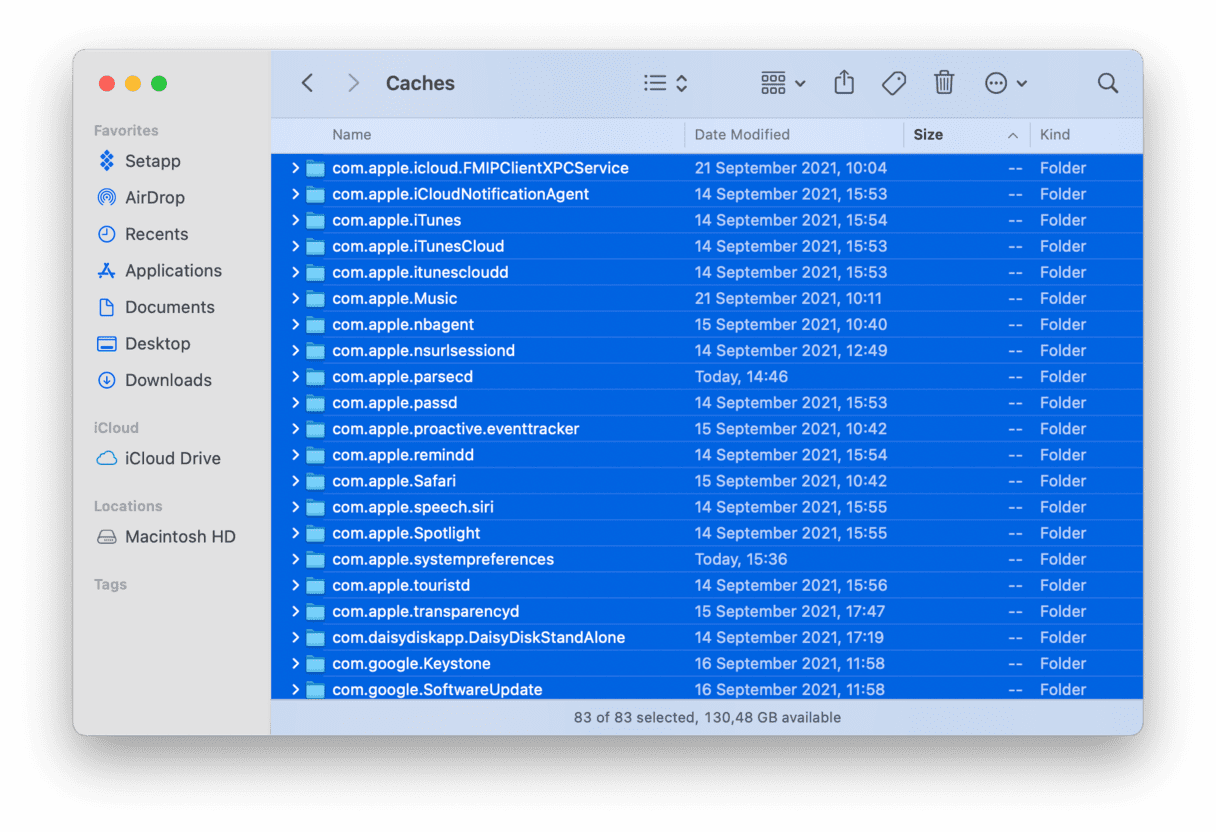Image resolution: width=1216 pixels, height=832 pixels.
Task: Expand the com.apple.iTunes folder disclosure triangle
Action: [295, 220]
